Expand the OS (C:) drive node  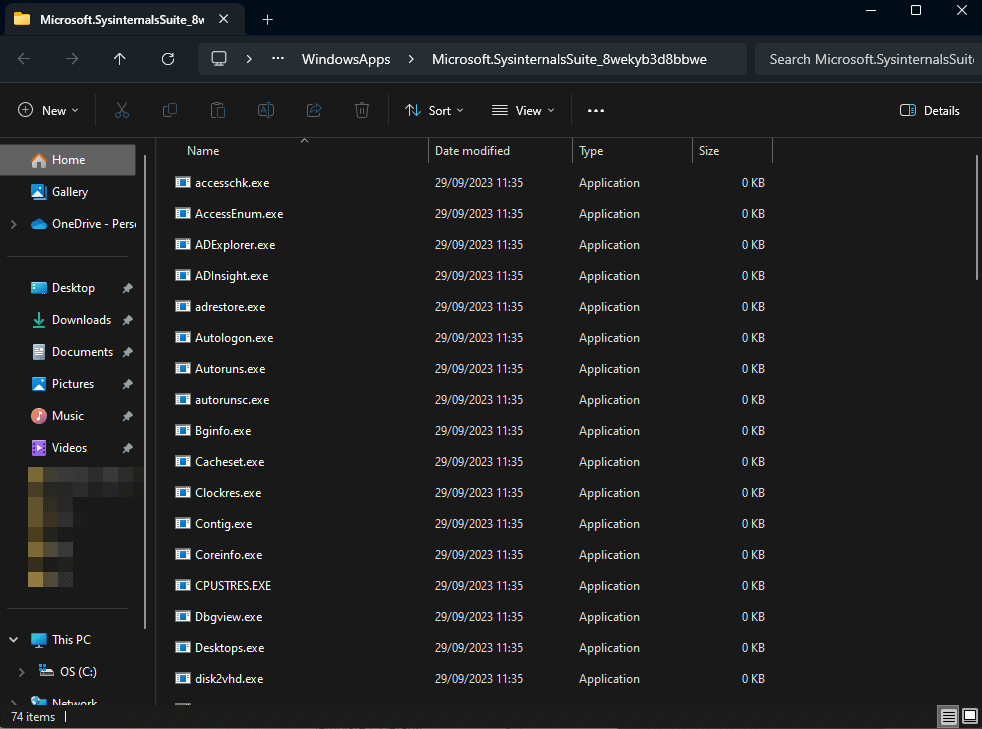(22, 672)
